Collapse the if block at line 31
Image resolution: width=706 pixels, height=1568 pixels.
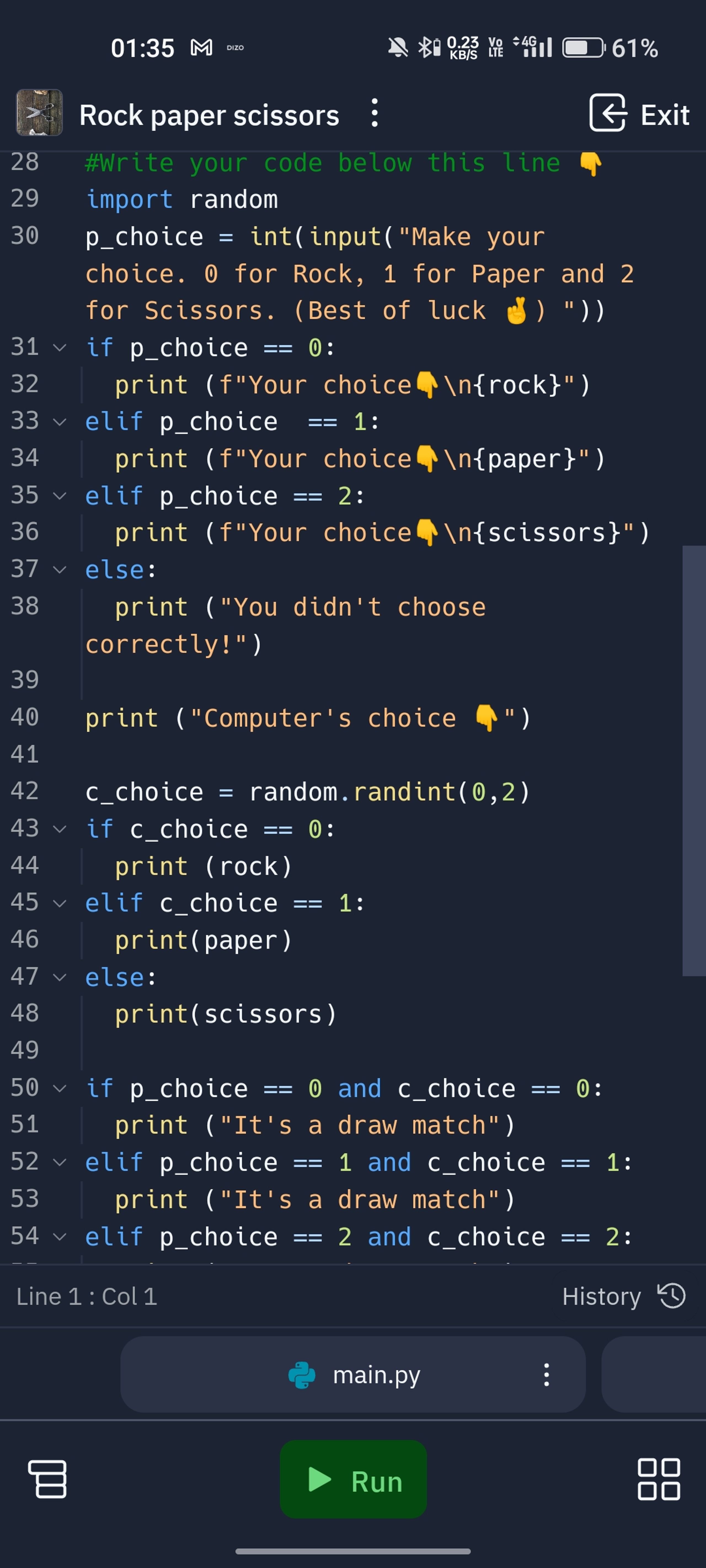60,348
